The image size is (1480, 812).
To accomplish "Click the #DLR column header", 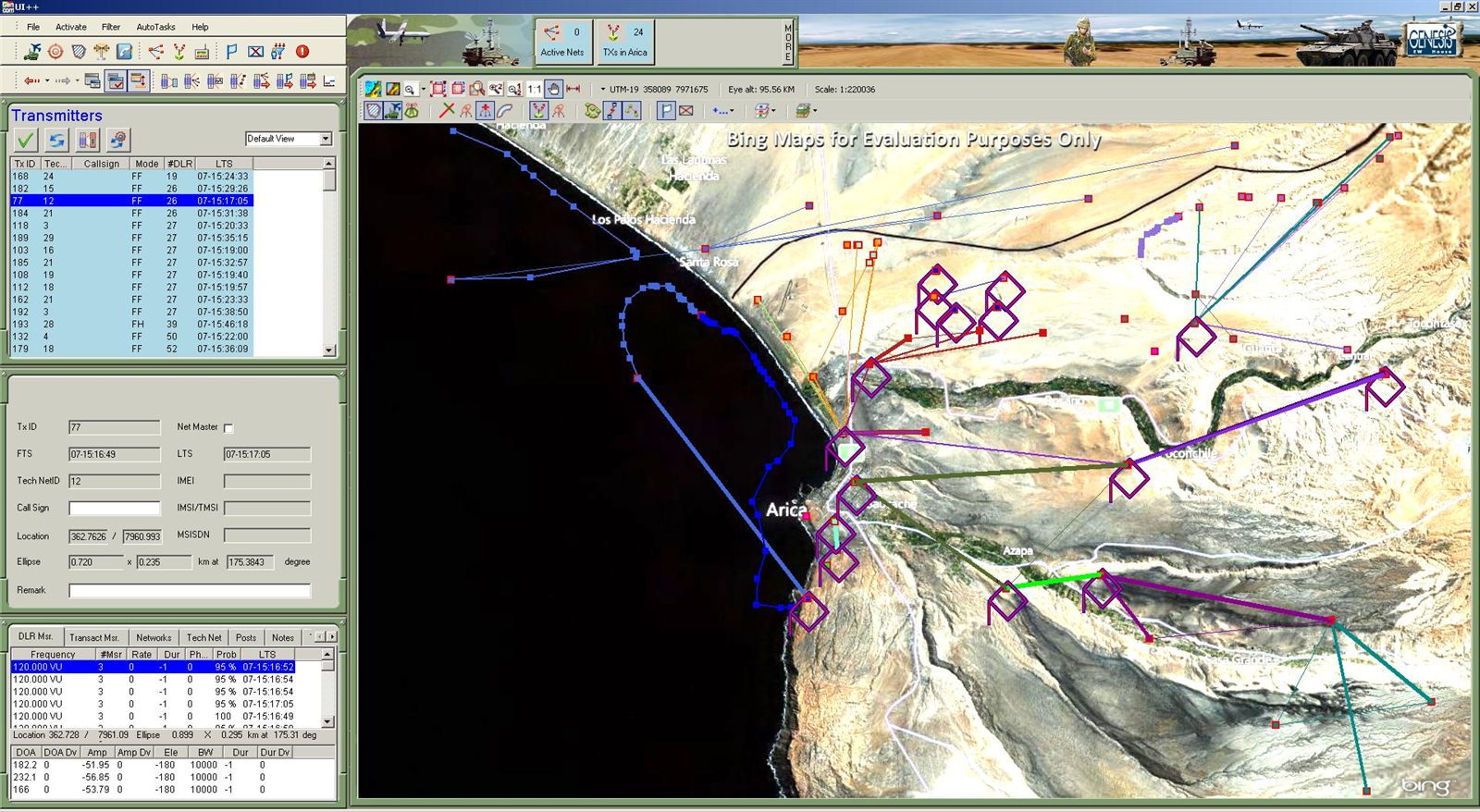I will [179, 164].
